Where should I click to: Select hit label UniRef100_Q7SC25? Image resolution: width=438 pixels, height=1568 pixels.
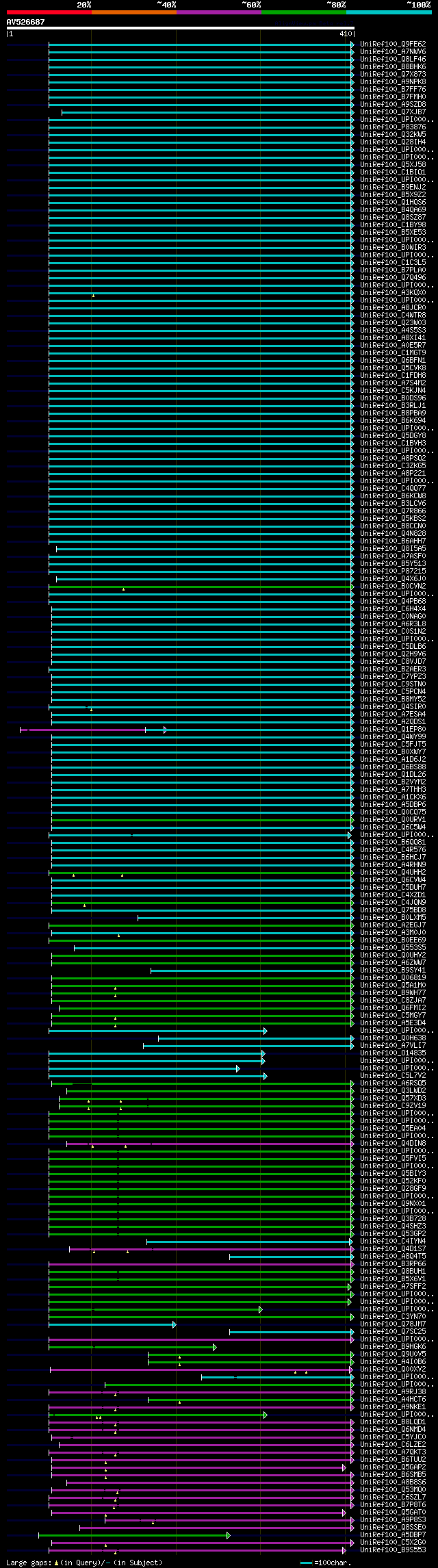(x=393, y=1332)
